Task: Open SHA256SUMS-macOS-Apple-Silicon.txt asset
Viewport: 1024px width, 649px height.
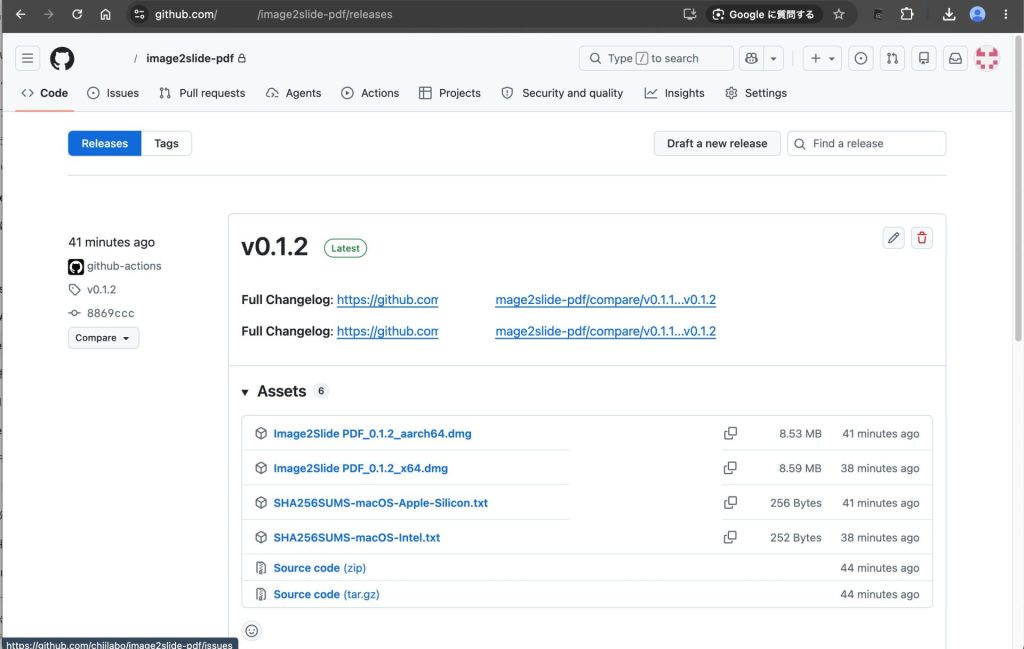Action: click(380, 503)
